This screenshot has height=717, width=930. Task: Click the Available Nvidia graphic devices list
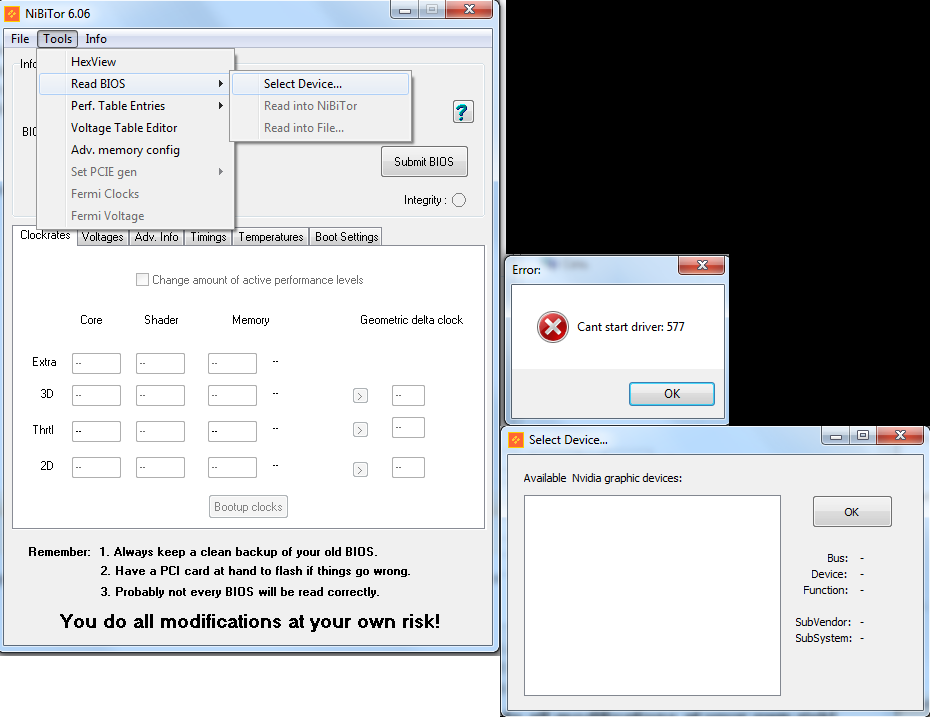[652, 595]
